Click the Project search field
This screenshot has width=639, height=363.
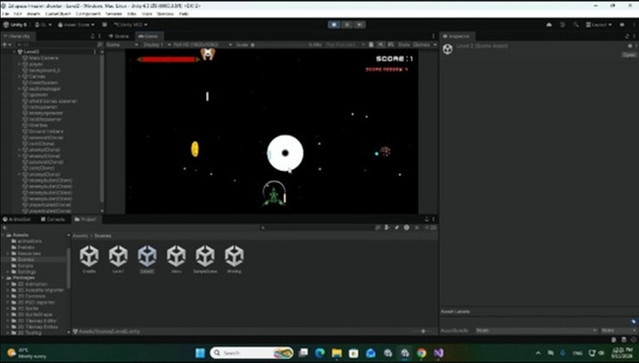pos(317,228)
